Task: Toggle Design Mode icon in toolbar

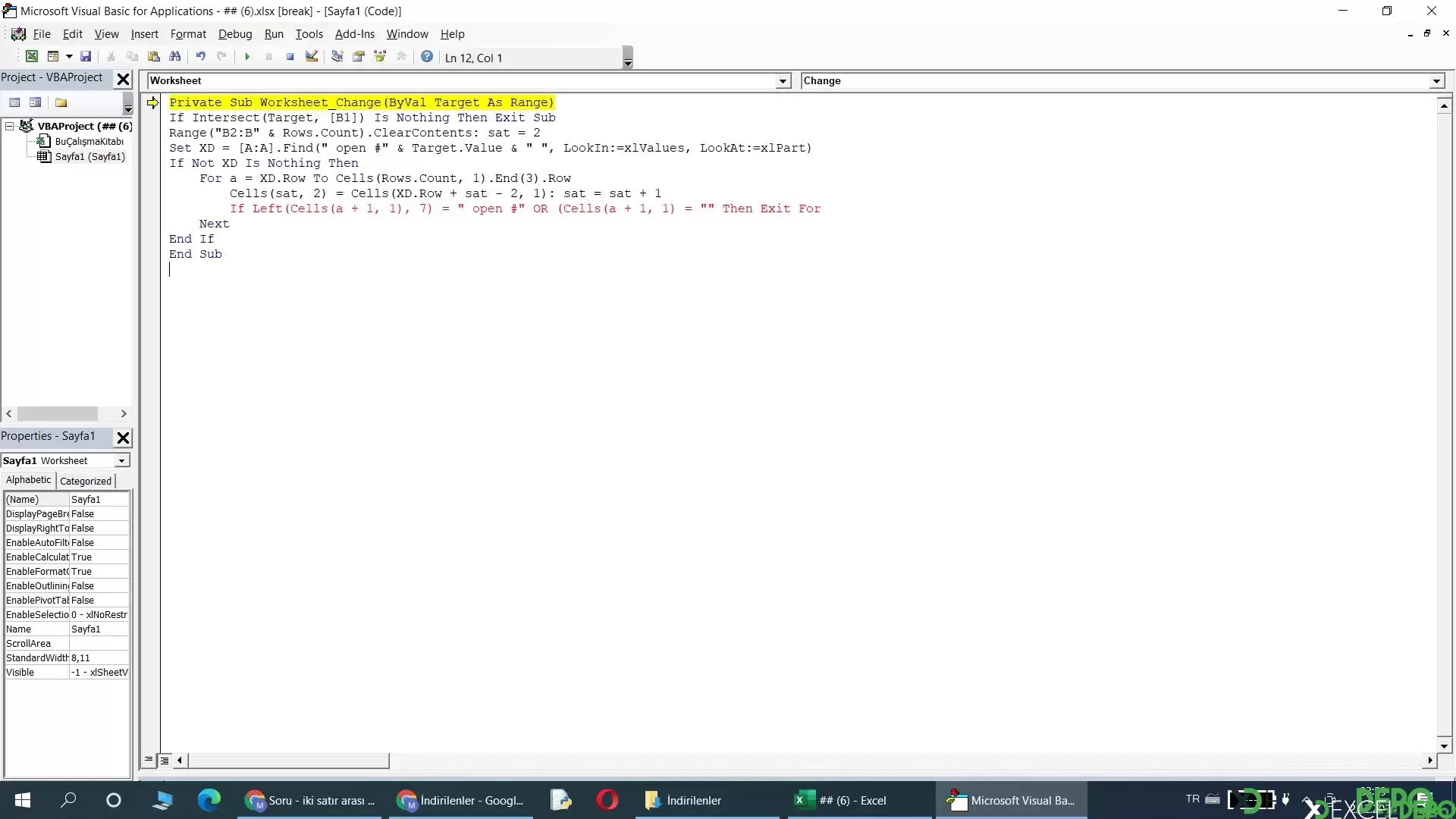Action: [312, 57]
